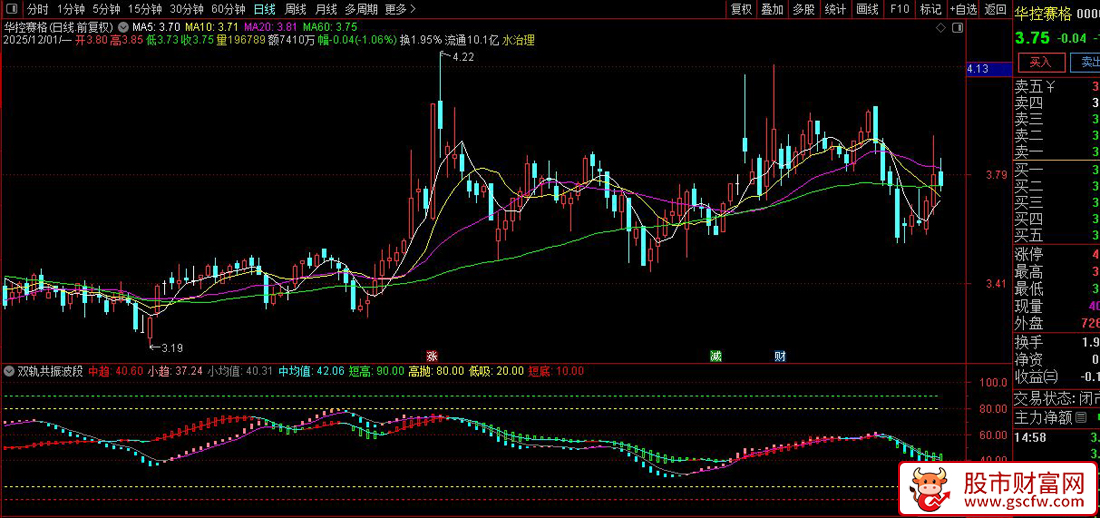Click the 14:58 trade time entry

[x=1030, y=437]
